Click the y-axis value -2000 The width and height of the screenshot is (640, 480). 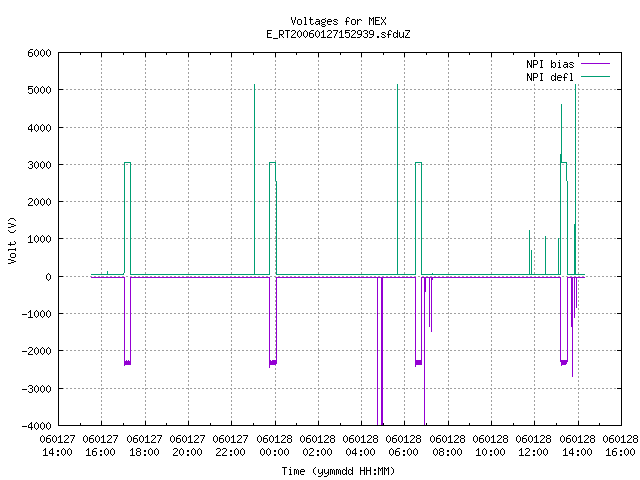click(37, 351)
